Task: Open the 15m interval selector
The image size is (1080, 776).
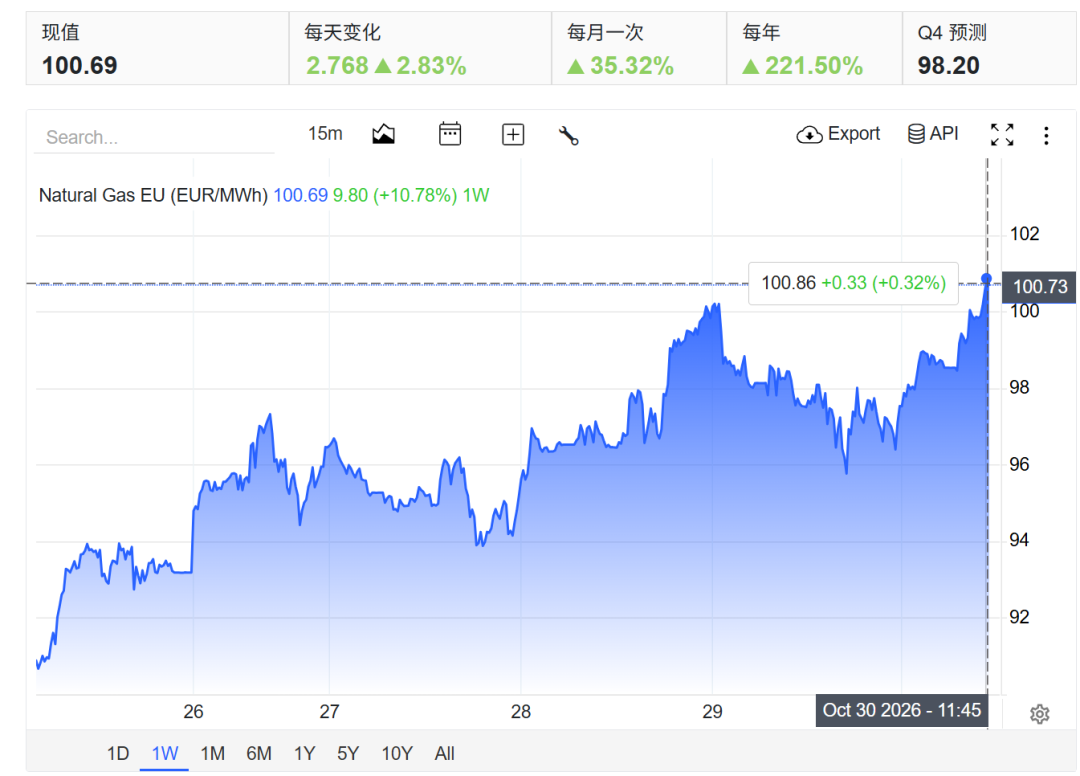Action: point(325,134)
